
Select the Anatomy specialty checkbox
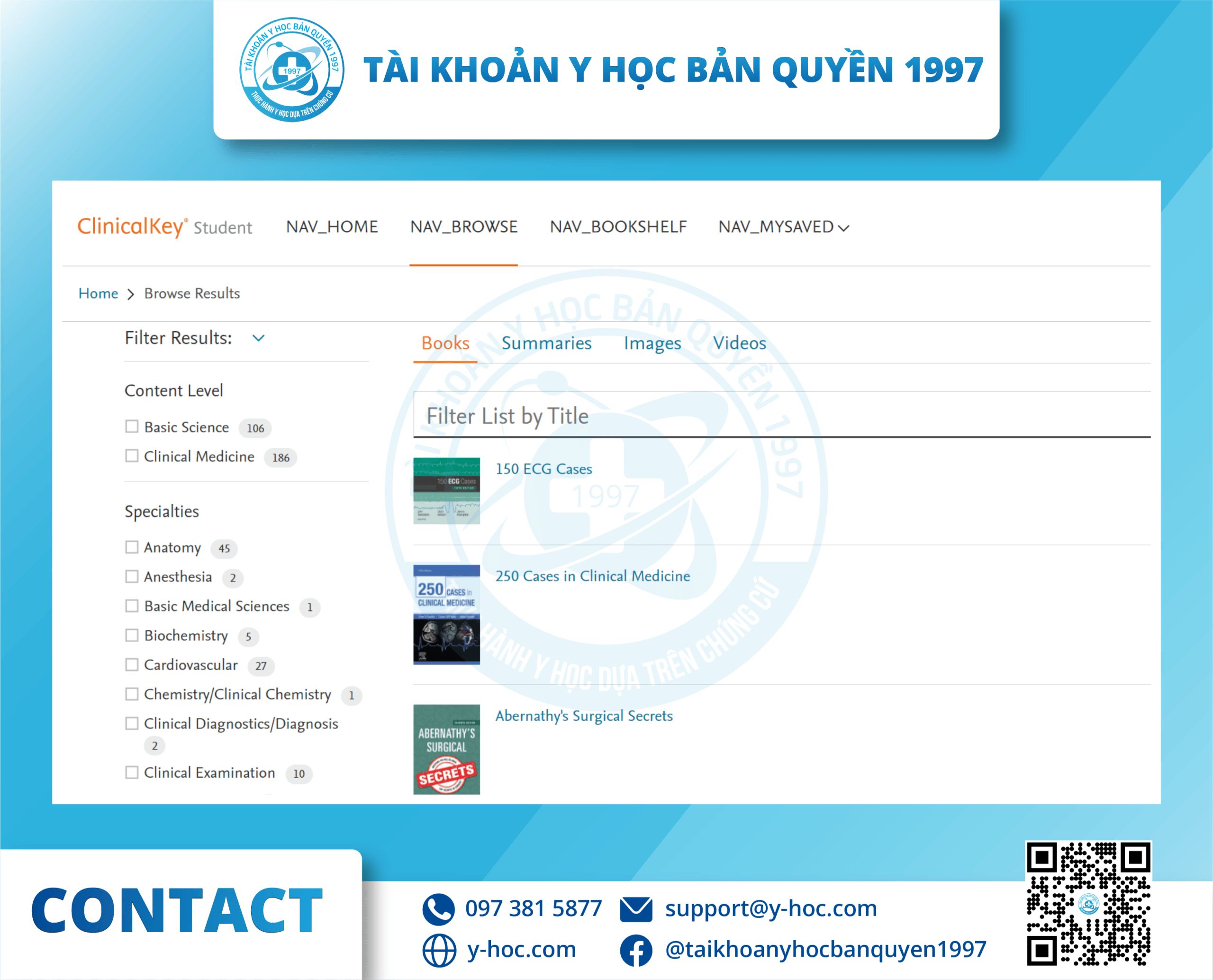(x=132, y=547)
